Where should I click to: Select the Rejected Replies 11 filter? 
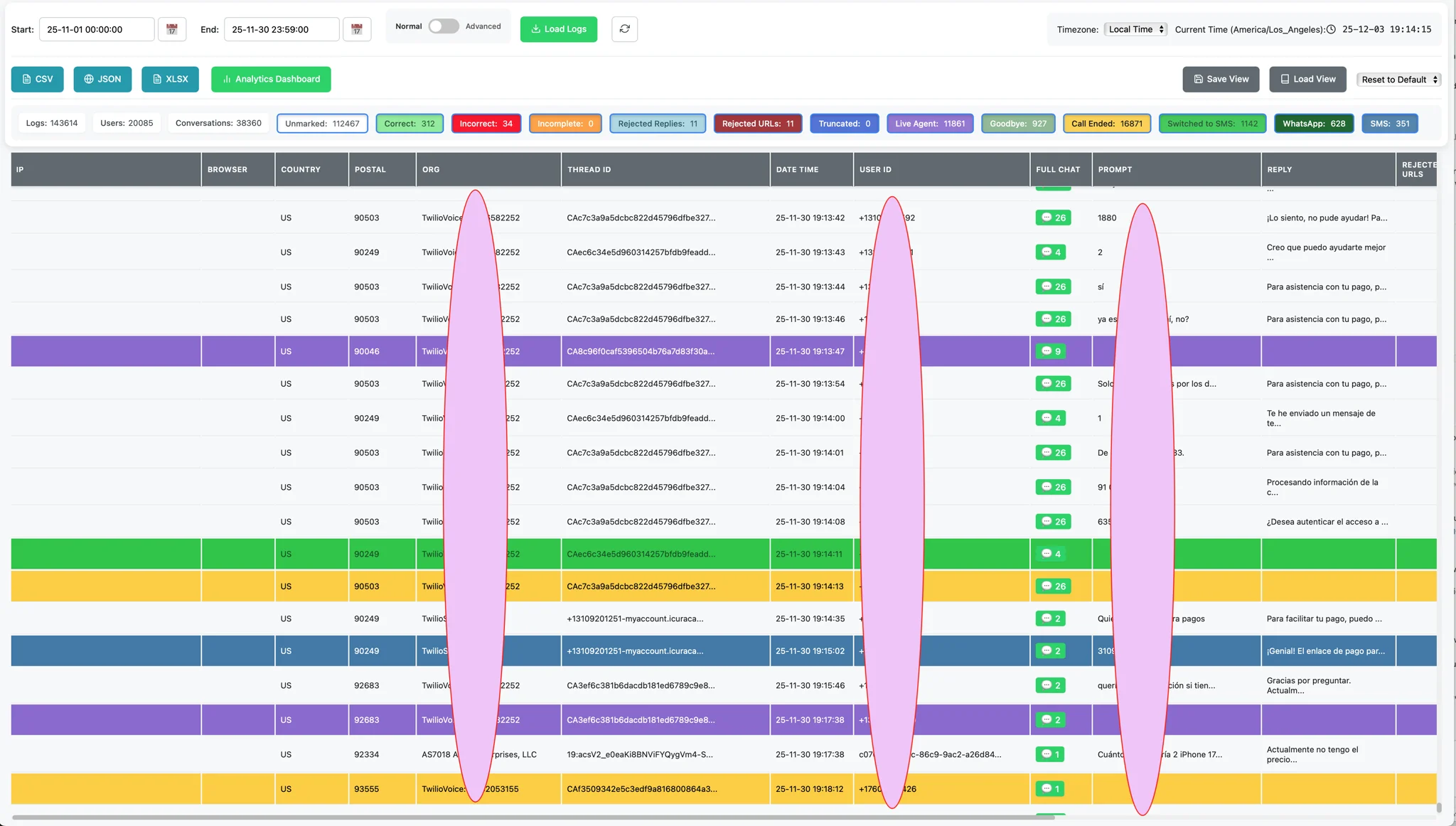pyautogui.click(x=658, y=124)
